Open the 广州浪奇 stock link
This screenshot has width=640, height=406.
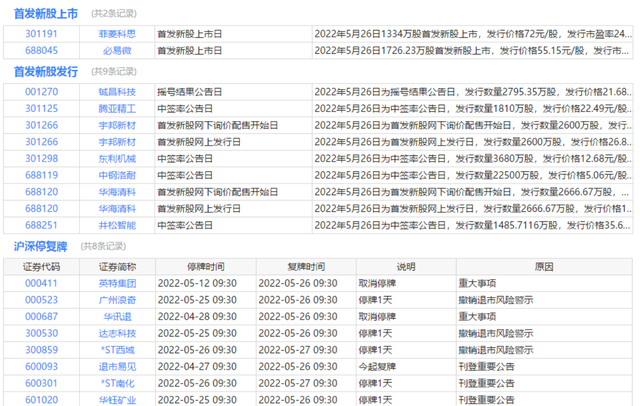[x=117, y=300]
